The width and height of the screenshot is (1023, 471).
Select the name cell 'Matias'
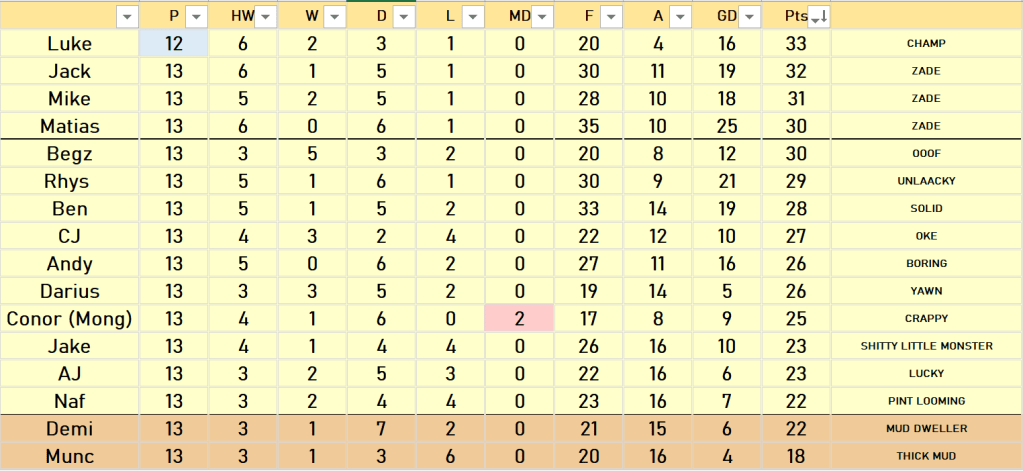pyautogui.click(x=69, y=126)
